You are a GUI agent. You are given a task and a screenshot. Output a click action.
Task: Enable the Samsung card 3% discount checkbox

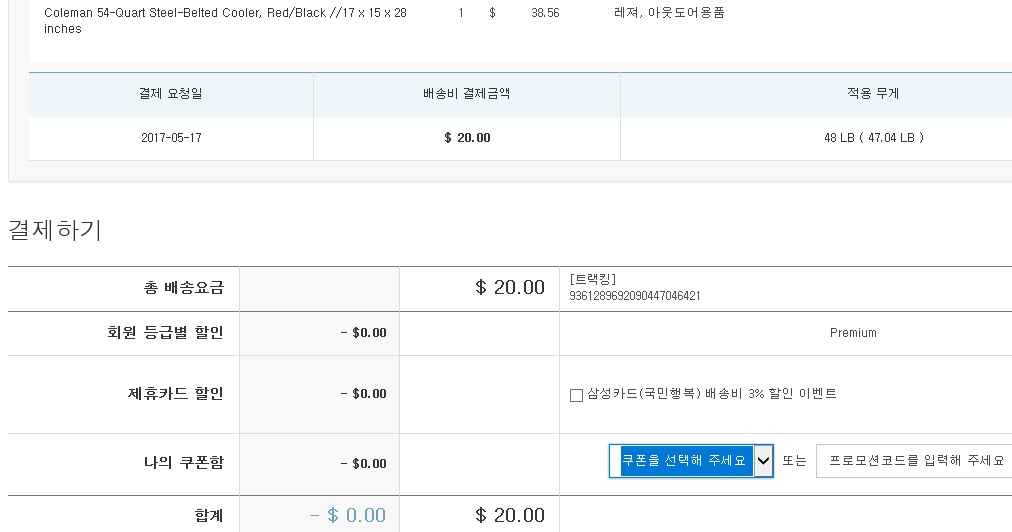point(576,395)
